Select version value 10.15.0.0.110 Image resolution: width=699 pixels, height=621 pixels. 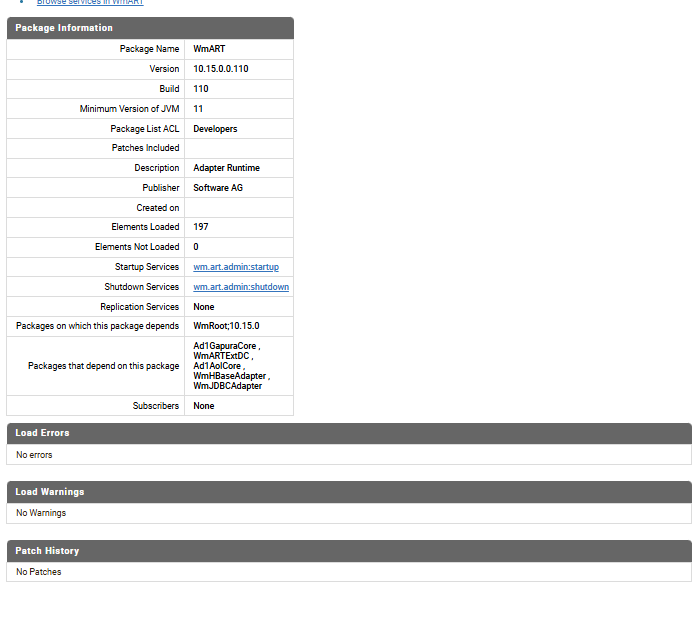(221, 69)
